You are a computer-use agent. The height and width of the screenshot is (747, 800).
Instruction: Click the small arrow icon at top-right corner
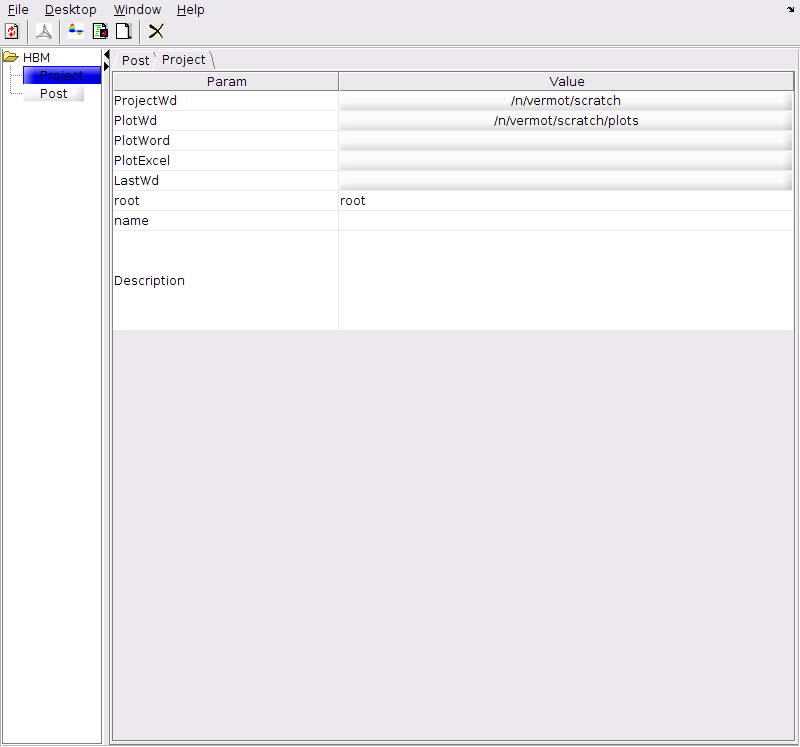coord(791,9)
